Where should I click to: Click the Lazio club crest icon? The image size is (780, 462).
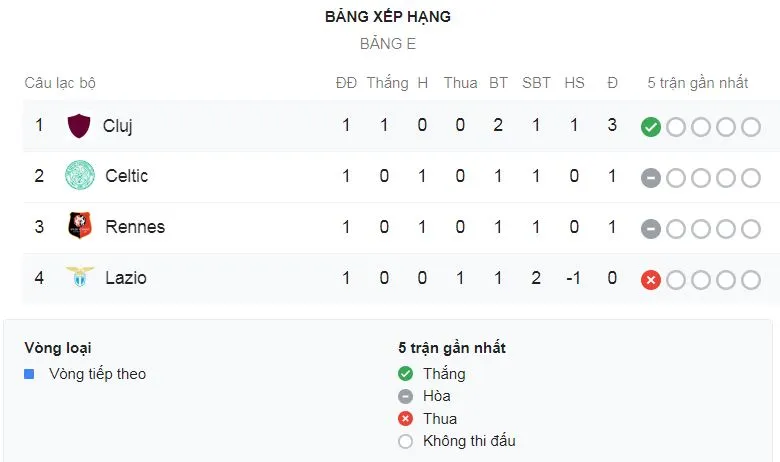tap(79, 277)
